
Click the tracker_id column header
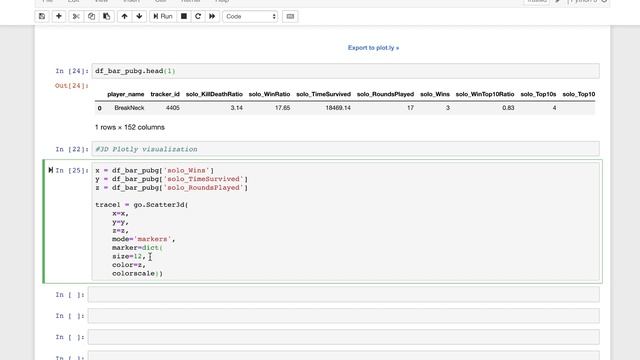[165, 94]
